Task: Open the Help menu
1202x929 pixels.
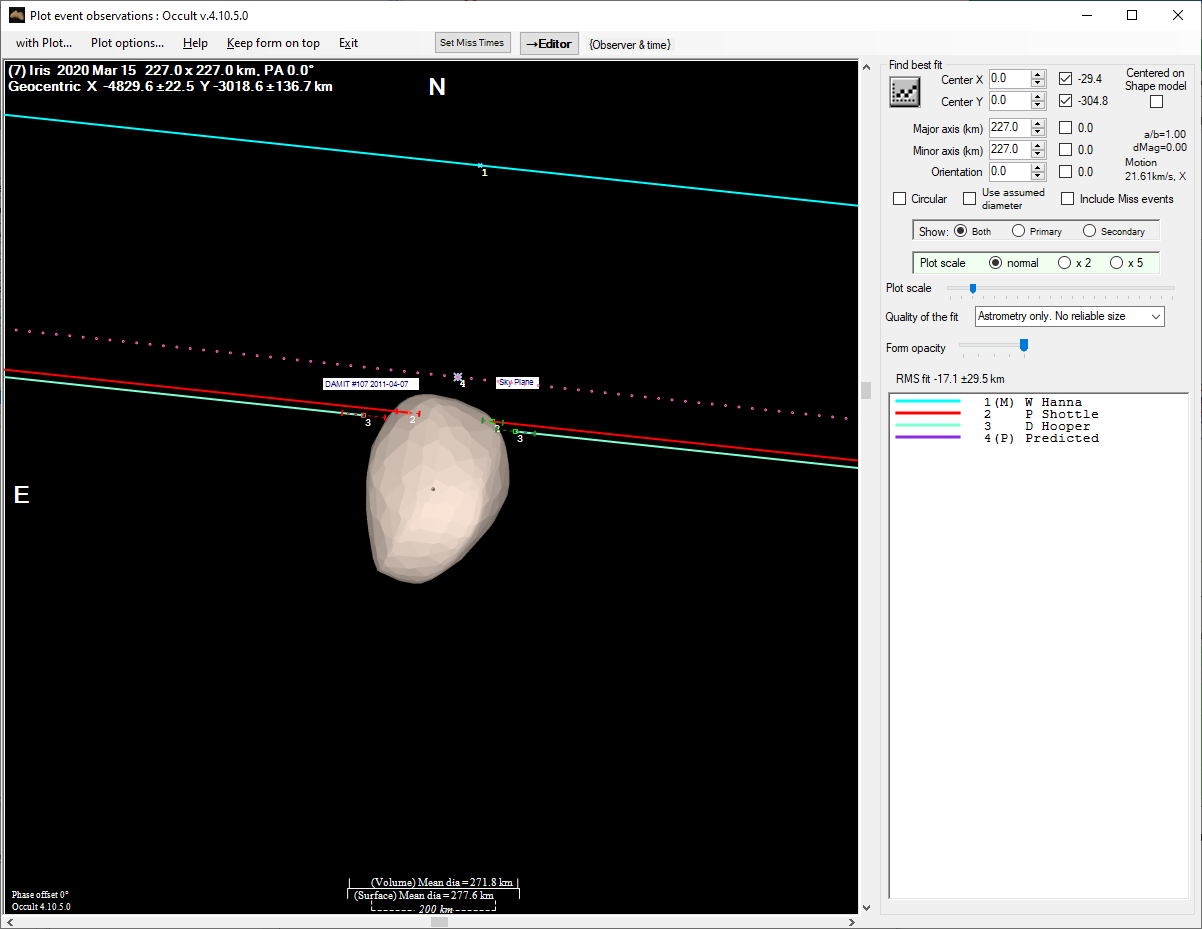Action: 195,43
